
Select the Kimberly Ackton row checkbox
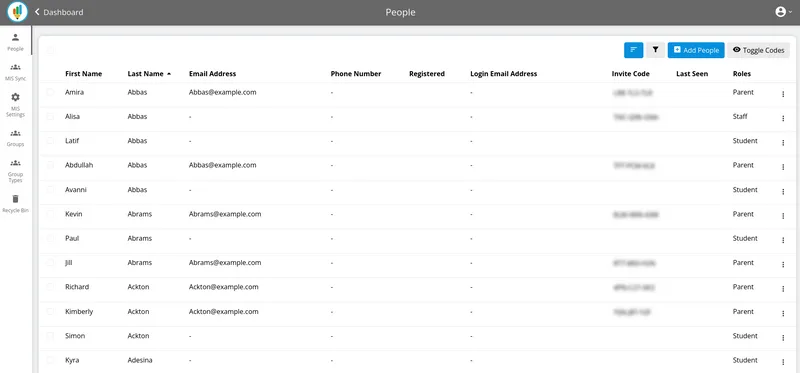50,311
